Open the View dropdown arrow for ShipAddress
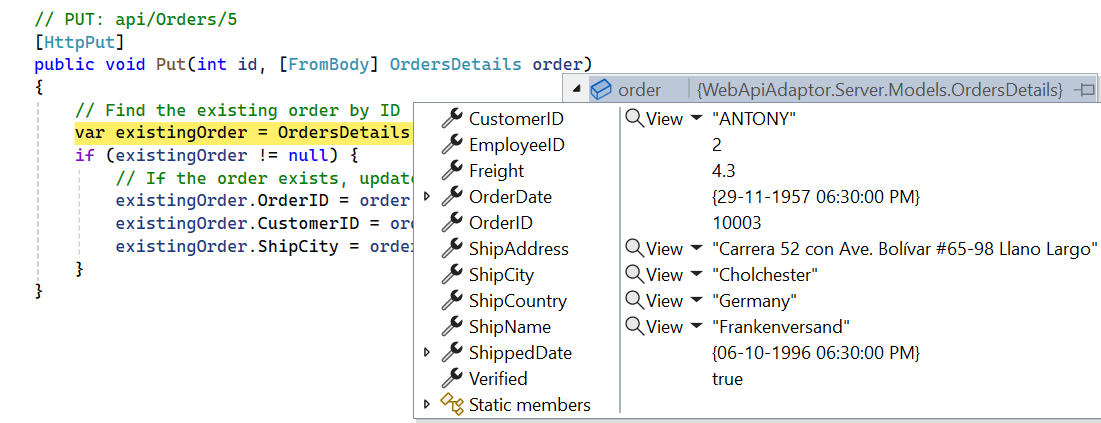 pyautogui.click(x=695, y=249)
